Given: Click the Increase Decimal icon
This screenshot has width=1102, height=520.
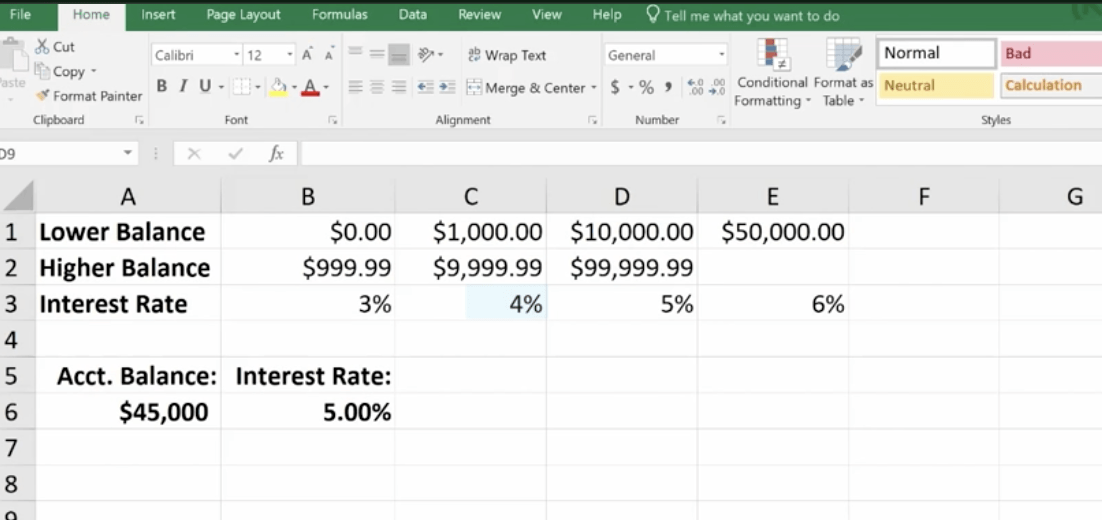Looking at the screenshot, I should coord(697,88).
